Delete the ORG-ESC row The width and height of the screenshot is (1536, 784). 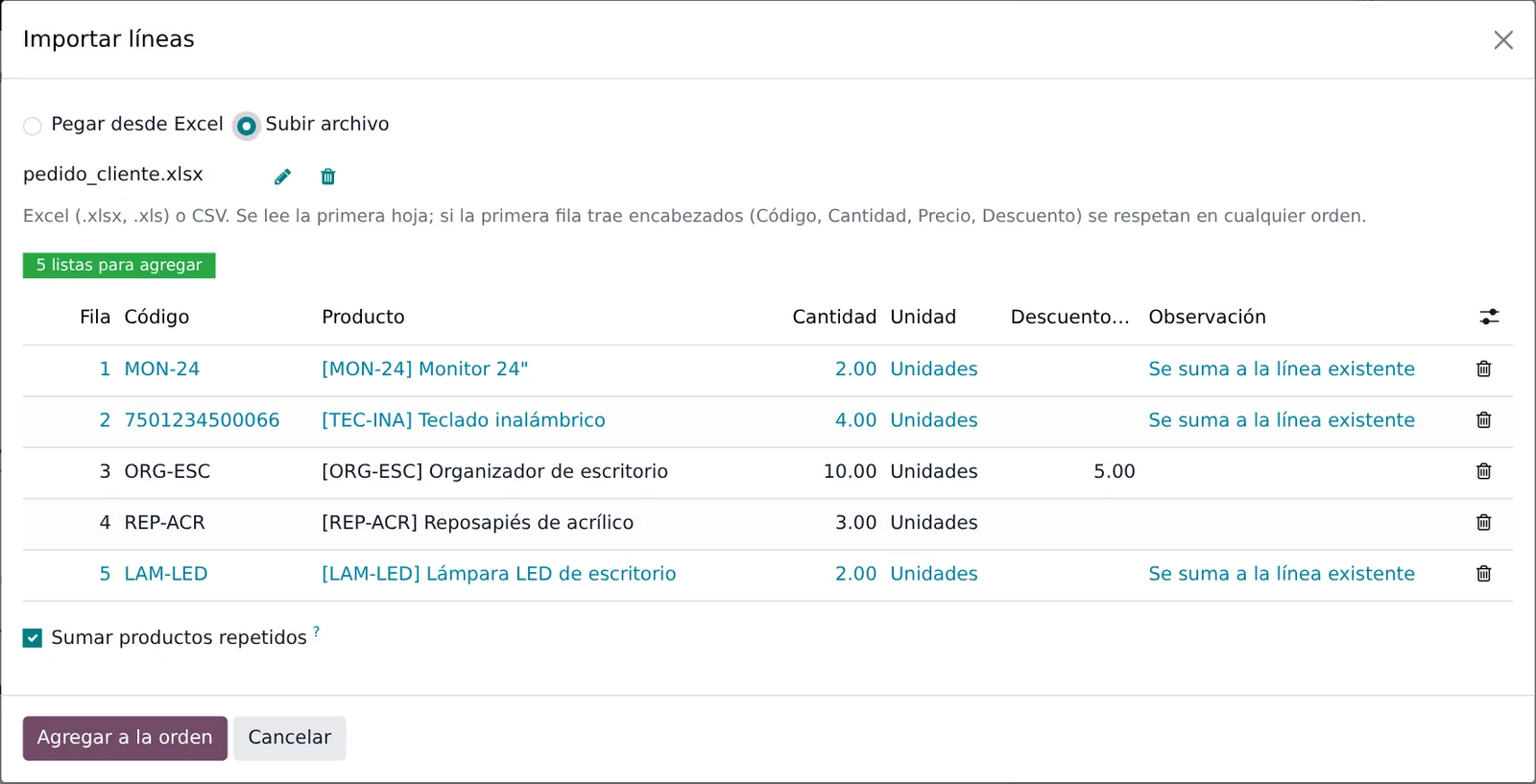tap(1483, 471)
